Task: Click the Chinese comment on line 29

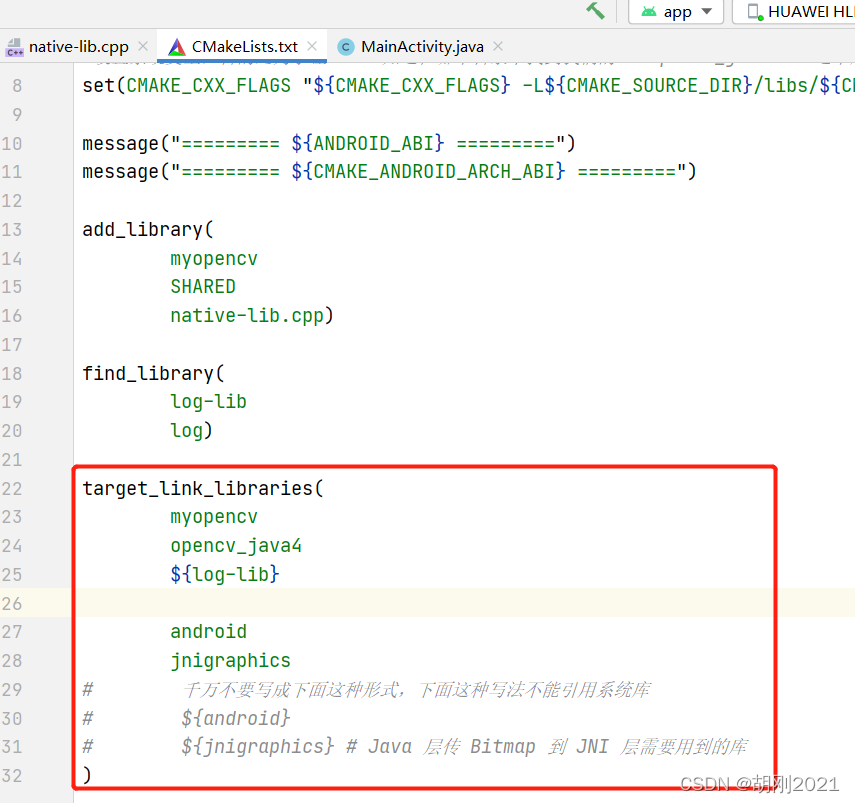Action: (417, 690)
